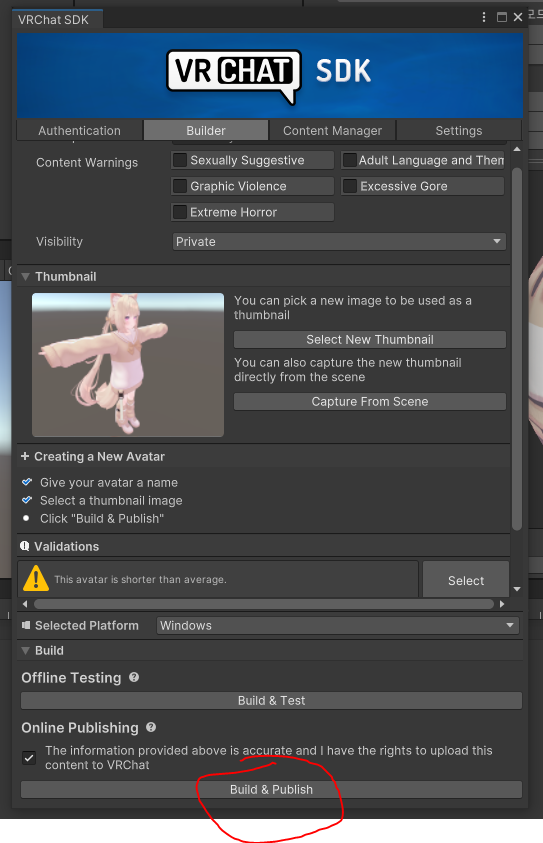Screen dimensions: 543x843
Task: Click help icon next to Online Publishing
Action: coord(151,727)
